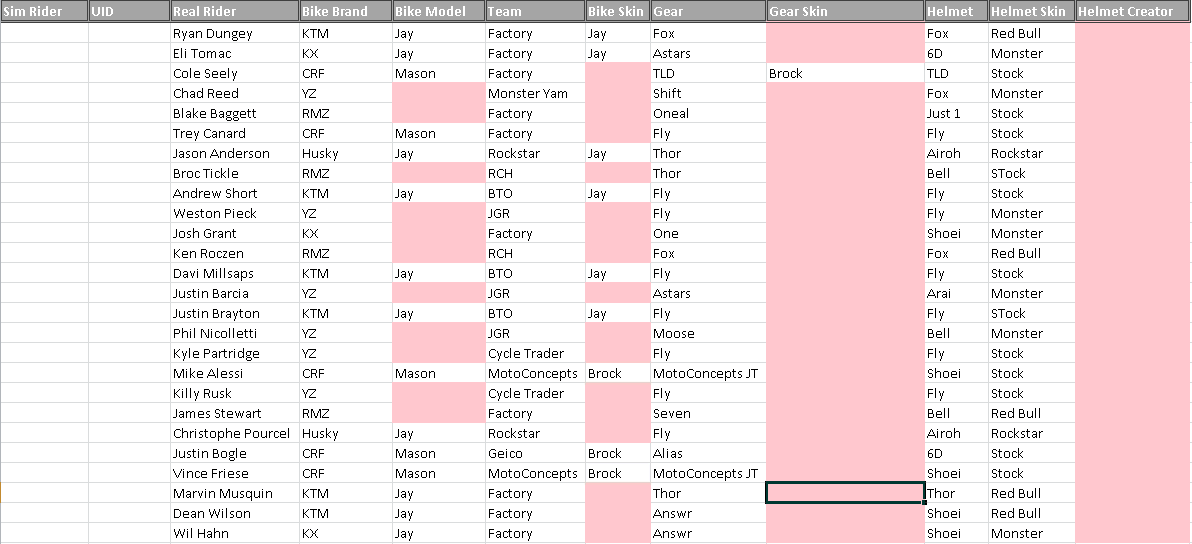The width and height of the screenshot is (1192, 544).
Task: Select the Sim Rider column header
Action: pyautogui.click(x=44, y=11)
